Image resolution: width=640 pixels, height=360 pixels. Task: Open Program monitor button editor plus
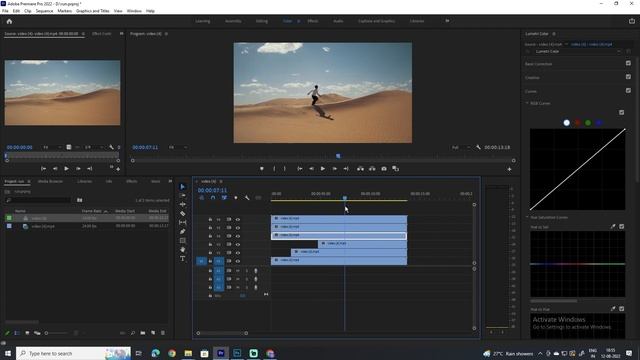point(509,169)
